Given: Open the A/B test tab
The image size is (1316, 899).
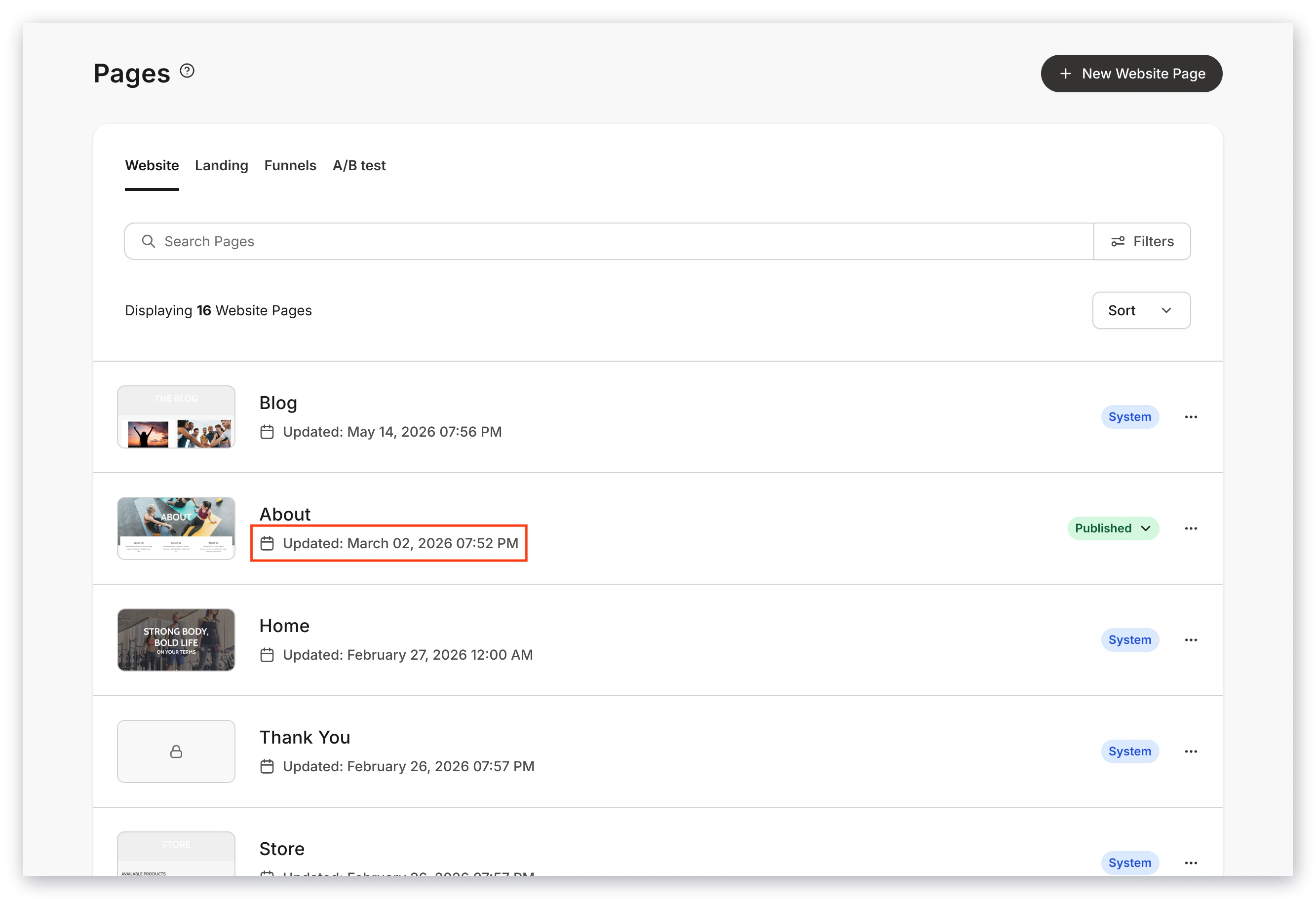Looking at the screenshot, I should [359, 165].
